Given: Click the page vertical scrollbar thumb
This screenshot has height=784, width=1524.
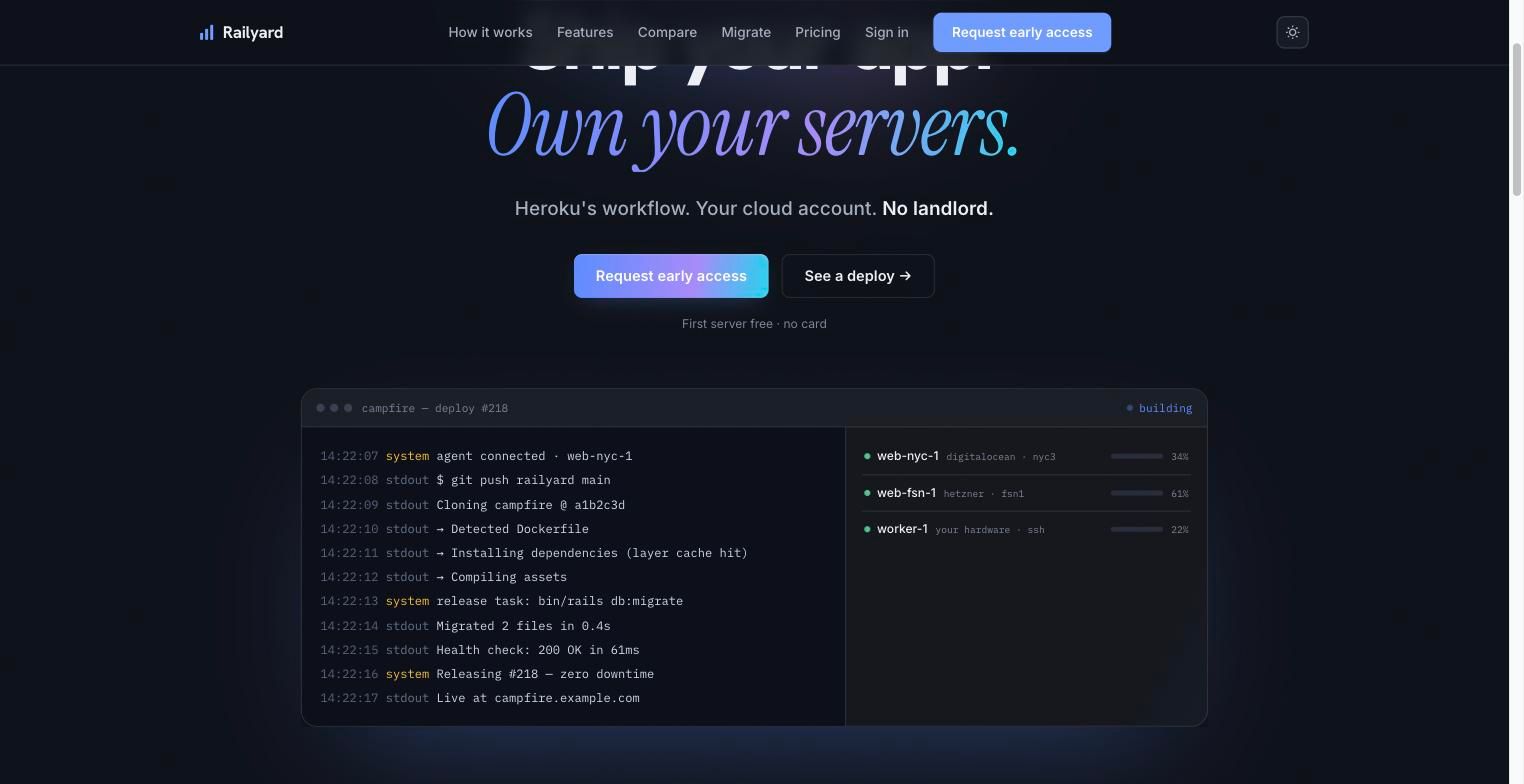Looking at the screenshot, I should [1516, 120].
